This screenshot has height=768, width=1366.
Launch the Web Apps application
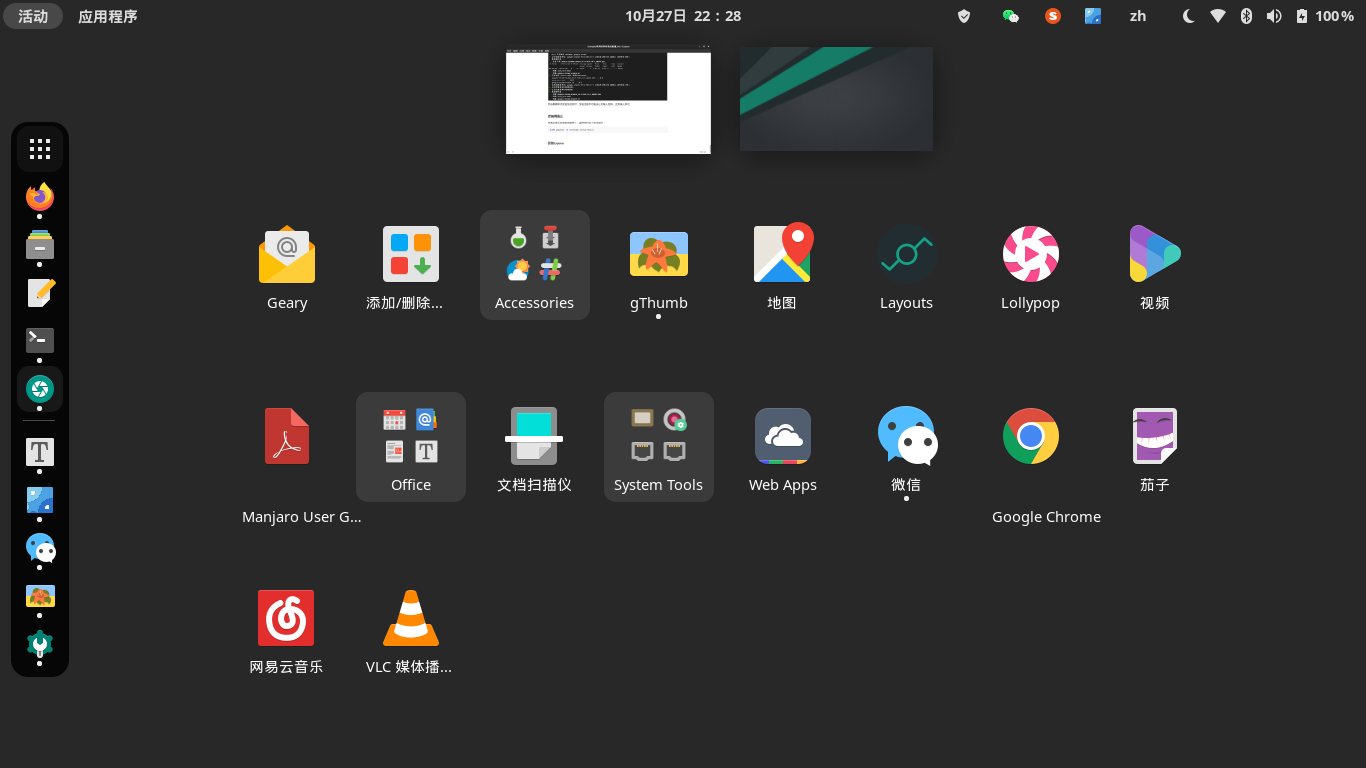point(782,448)
